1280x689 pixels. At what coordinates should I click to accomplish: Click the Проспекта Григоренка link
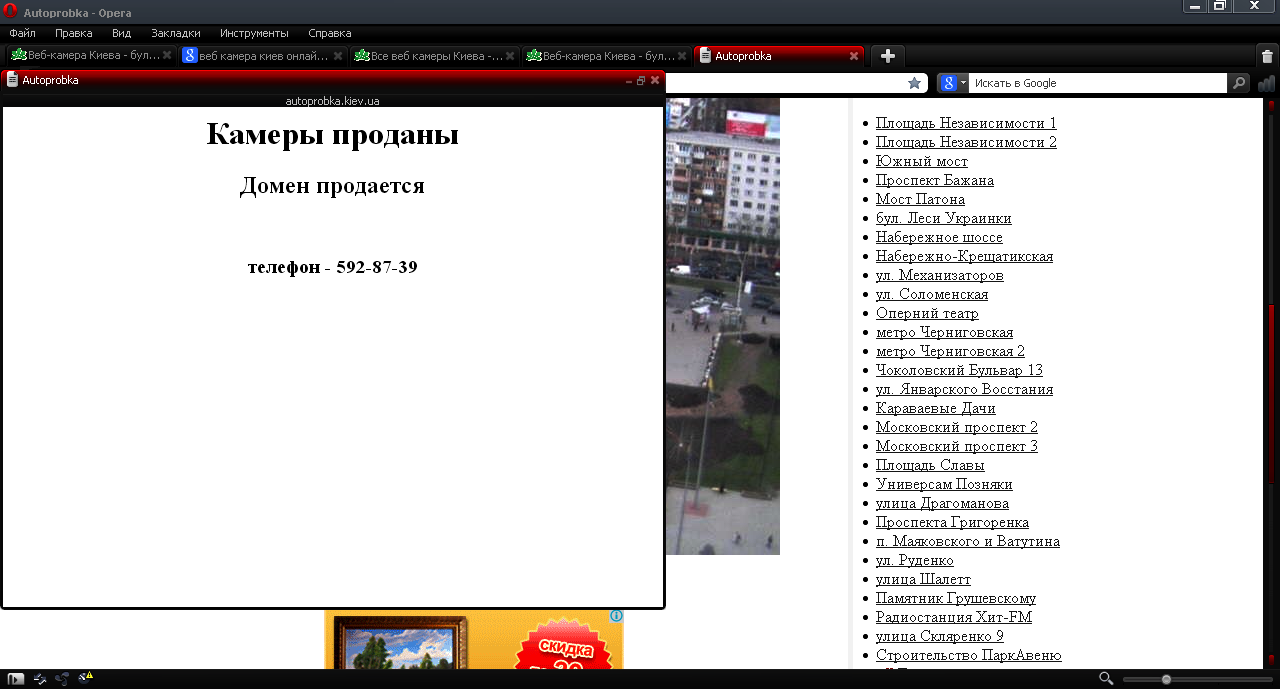[x=952, y=522]
